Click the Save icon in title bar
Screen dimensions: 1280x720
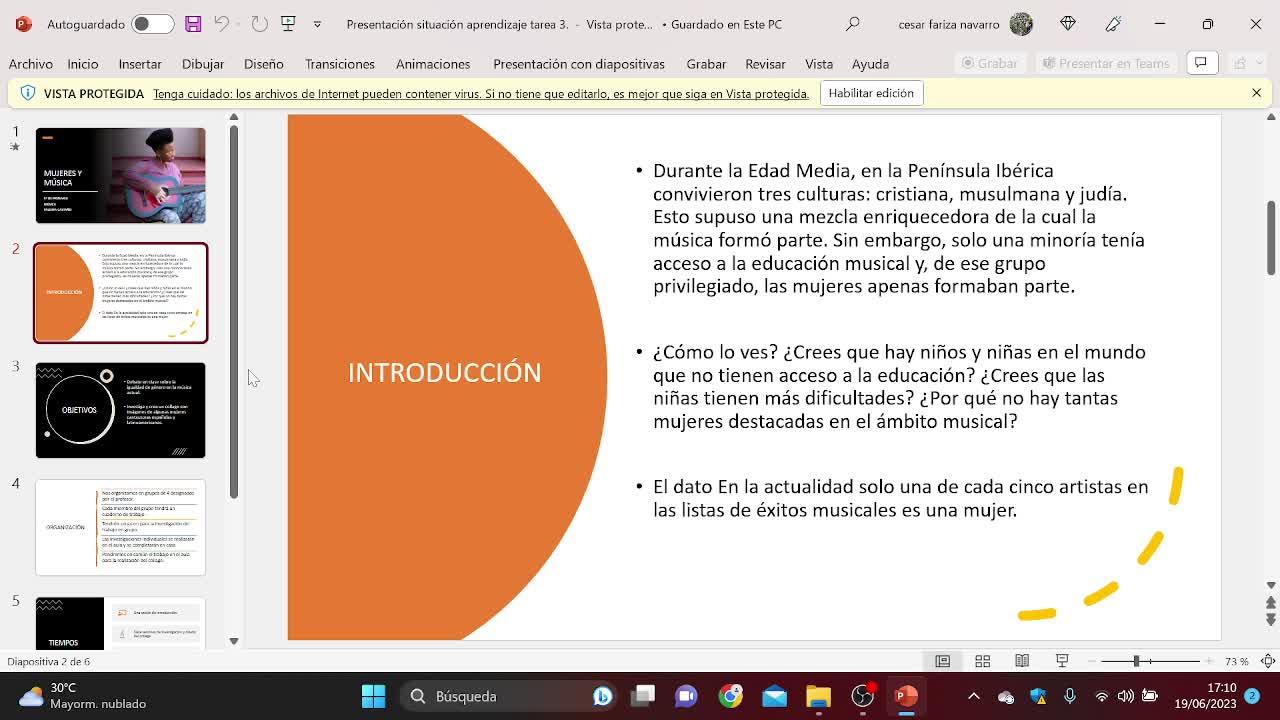(x=193, y=24)
